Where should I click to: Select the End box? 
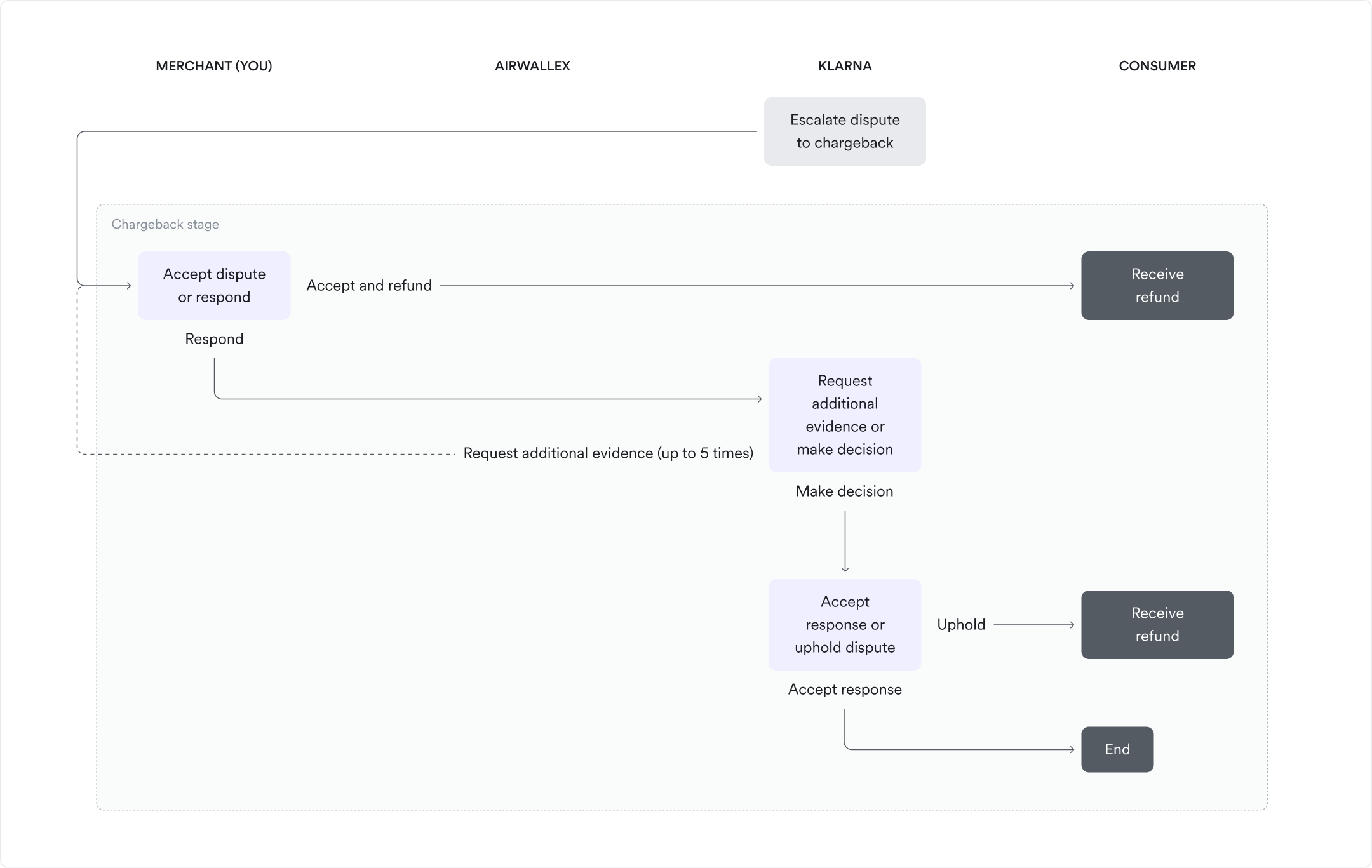1117,749
